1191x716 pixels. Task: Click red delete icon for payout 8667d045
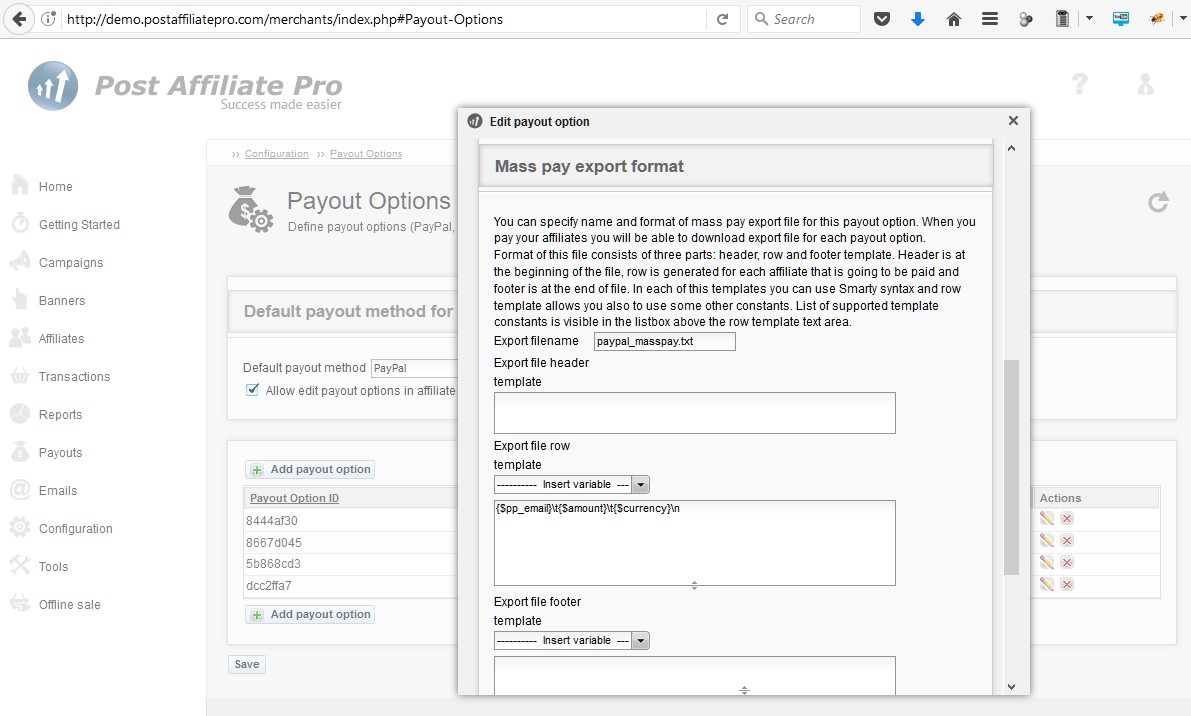tap(1067, 541)
